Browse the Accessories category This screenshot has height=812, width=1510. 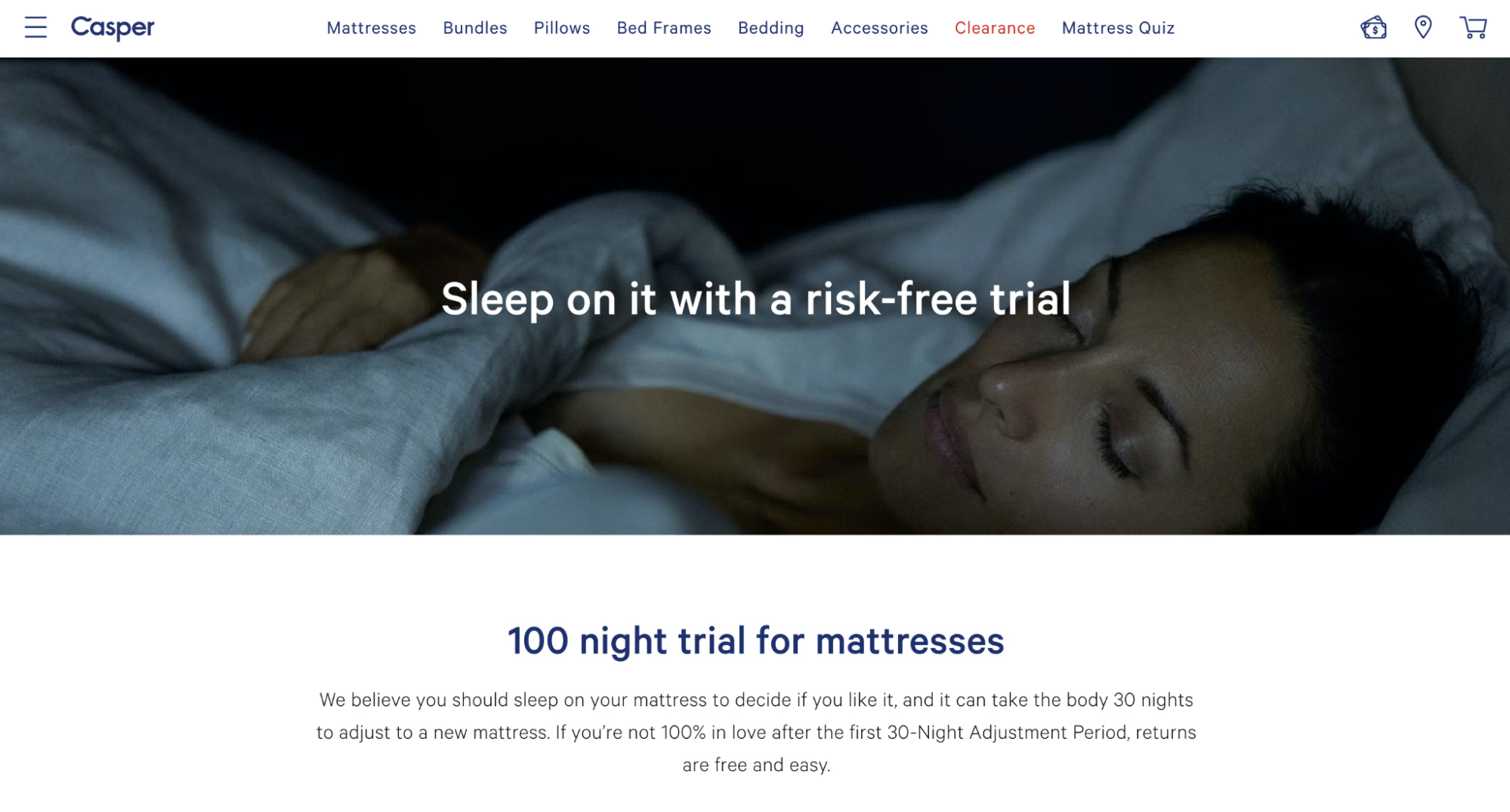click(879, 28)
